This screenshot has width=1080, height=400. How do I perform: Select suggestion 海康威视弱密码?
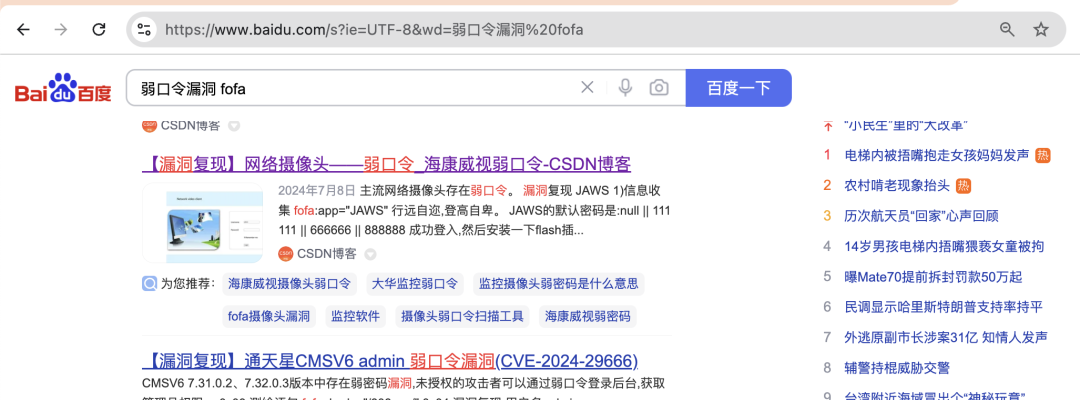pyautogui.click(x=588, y=317)
